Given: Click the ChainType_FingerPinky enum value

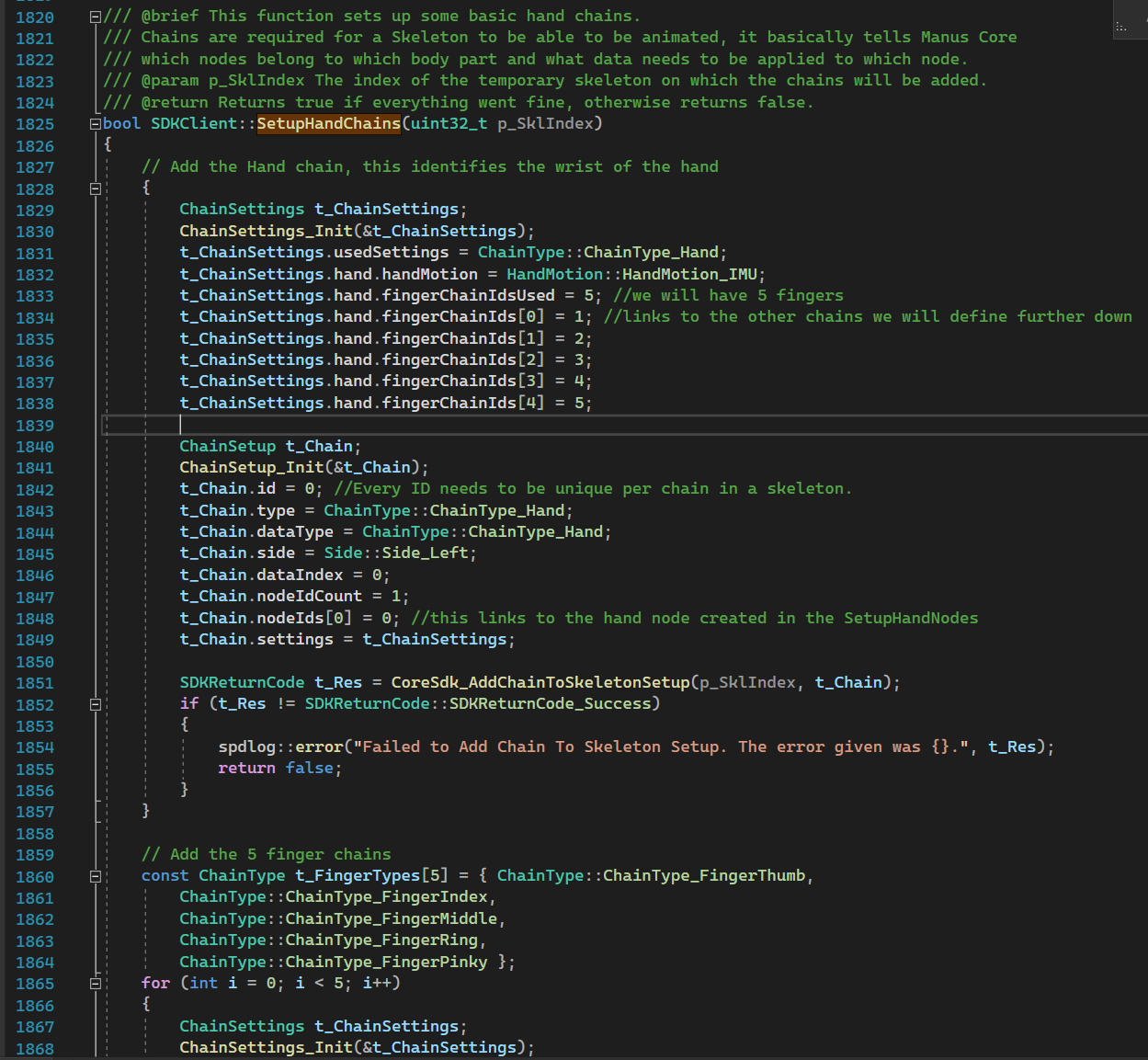Looking at the screenshot, I should (386, 962).
